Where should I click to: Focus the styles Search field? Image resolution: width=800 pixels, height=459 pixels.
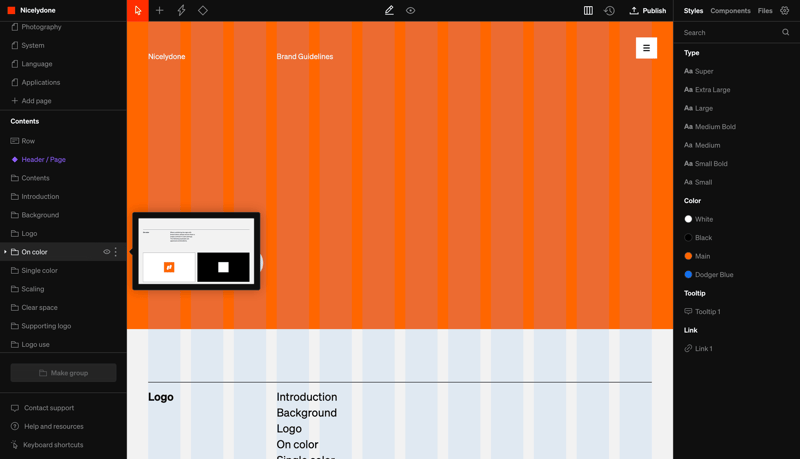pyautogui.click(x=732, y=32)
